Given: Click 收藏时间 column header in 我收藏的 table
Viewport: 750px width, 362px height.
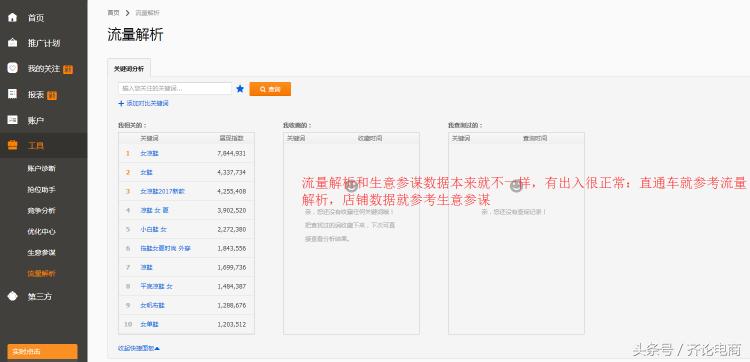Looking at the screenshot, I should tap(370, 138).
